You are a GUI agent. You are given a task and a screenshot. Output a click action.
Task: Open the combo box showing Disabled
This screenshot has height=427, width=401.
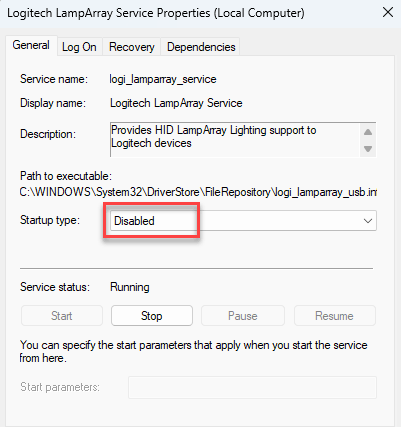pyautogui.click(x=243, y=221)
